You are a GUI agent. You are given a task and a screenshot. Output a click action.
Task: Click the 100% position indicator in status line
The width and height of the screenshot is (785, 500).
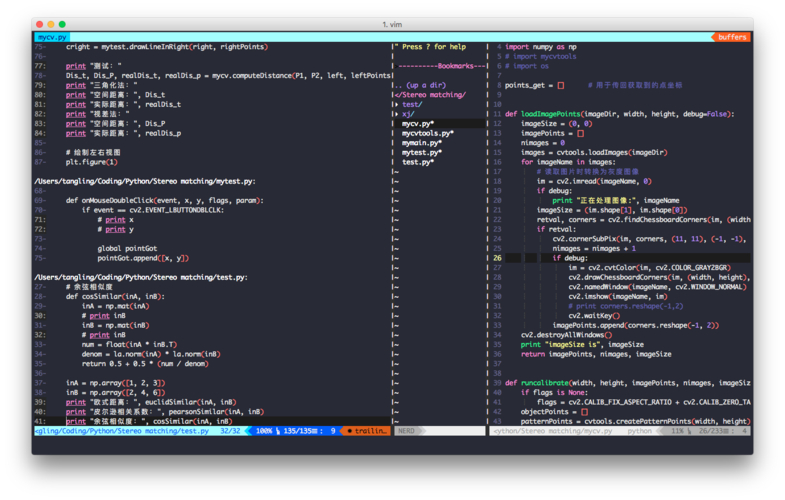264,431
